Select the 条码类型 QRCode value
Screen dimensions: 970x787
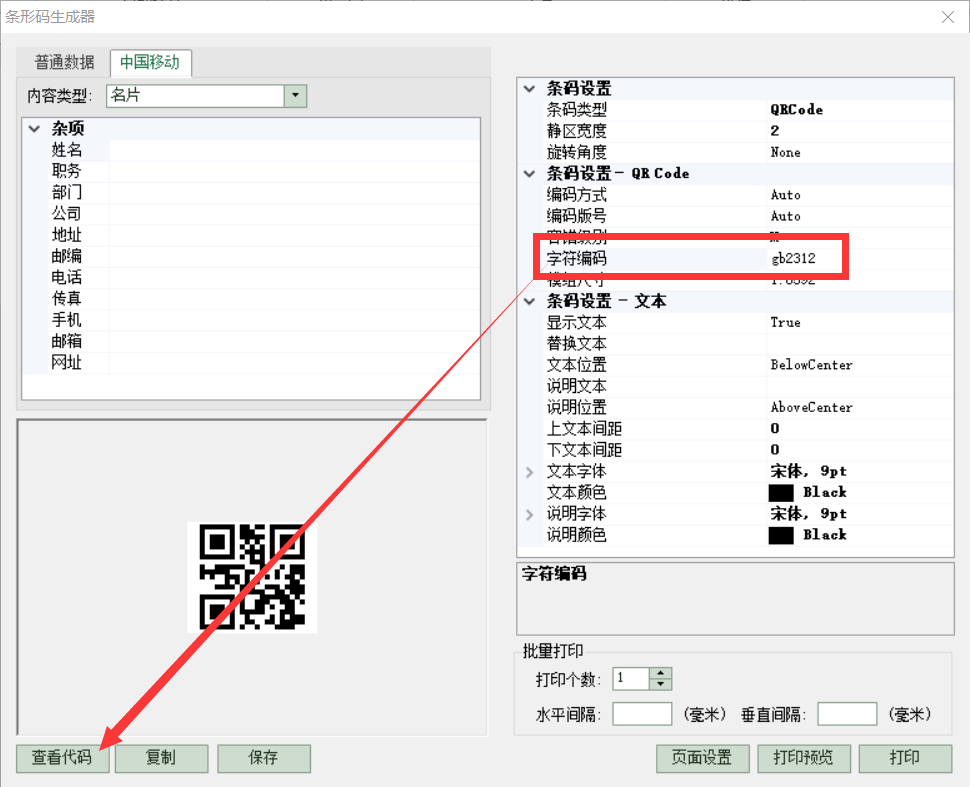click(860, 110)
